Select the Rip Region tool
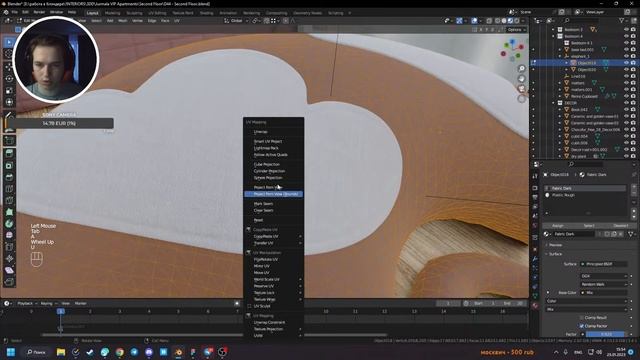 click(x=9, y=282)
